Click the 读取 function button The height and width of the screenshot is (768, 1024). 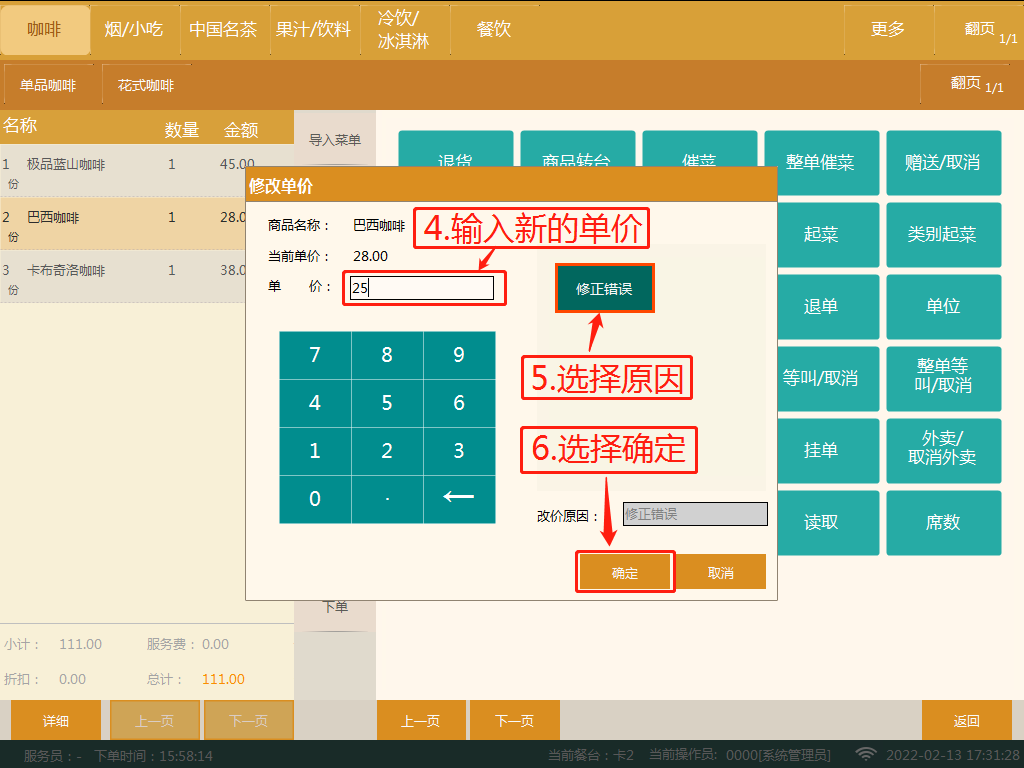pyautogui.click(x=828, y=522)
